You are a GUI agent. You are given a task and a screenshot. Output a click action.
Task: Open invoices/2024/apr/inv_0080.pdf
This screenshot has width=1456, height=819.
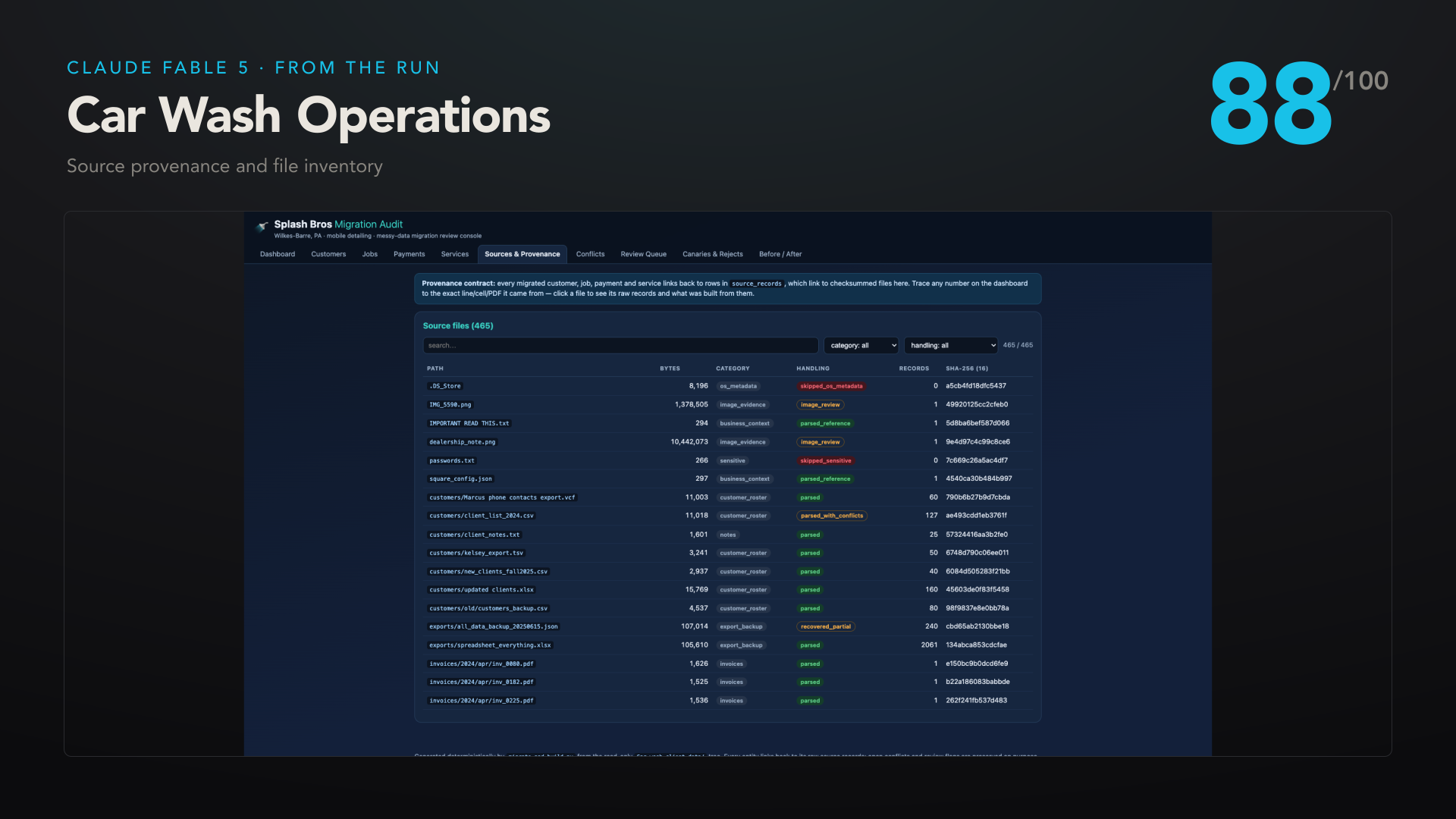[482, 664]
